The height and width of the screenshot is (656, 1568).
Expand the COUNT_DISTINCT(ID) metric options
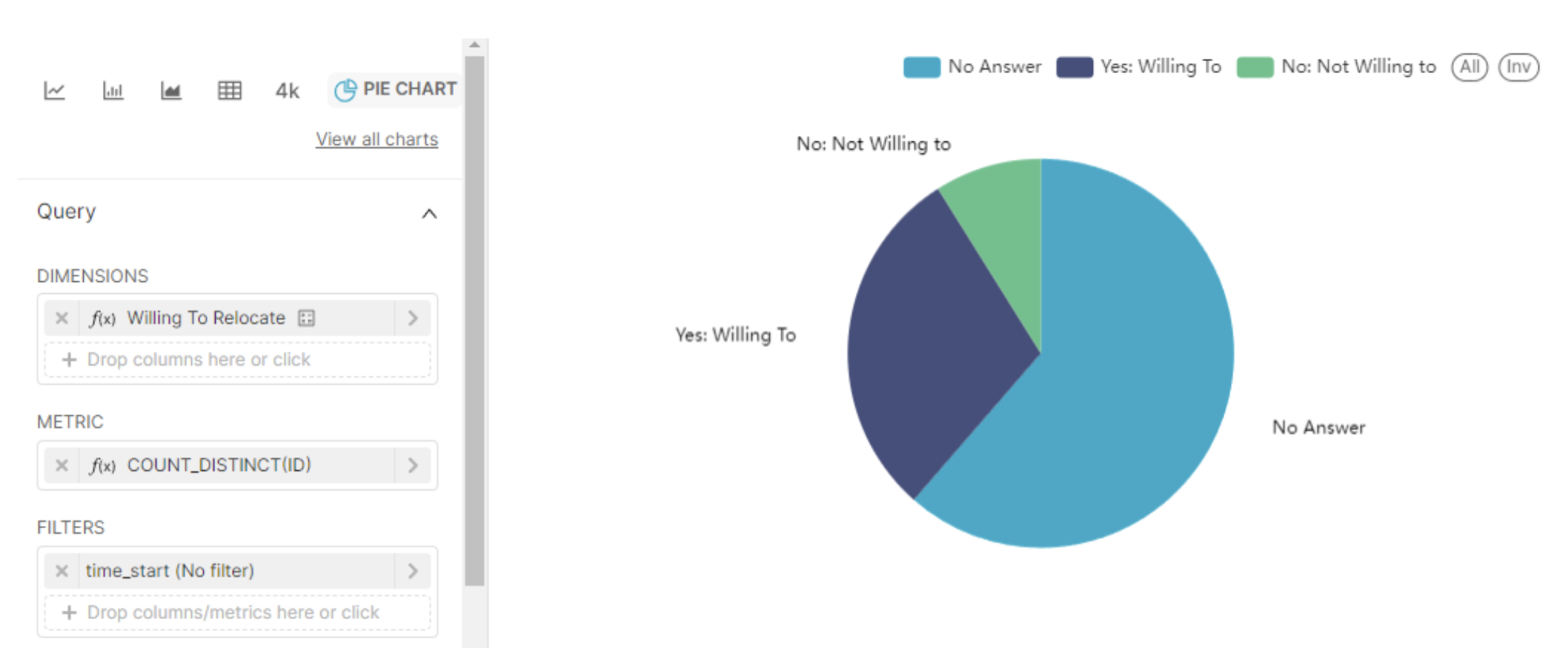413,465
